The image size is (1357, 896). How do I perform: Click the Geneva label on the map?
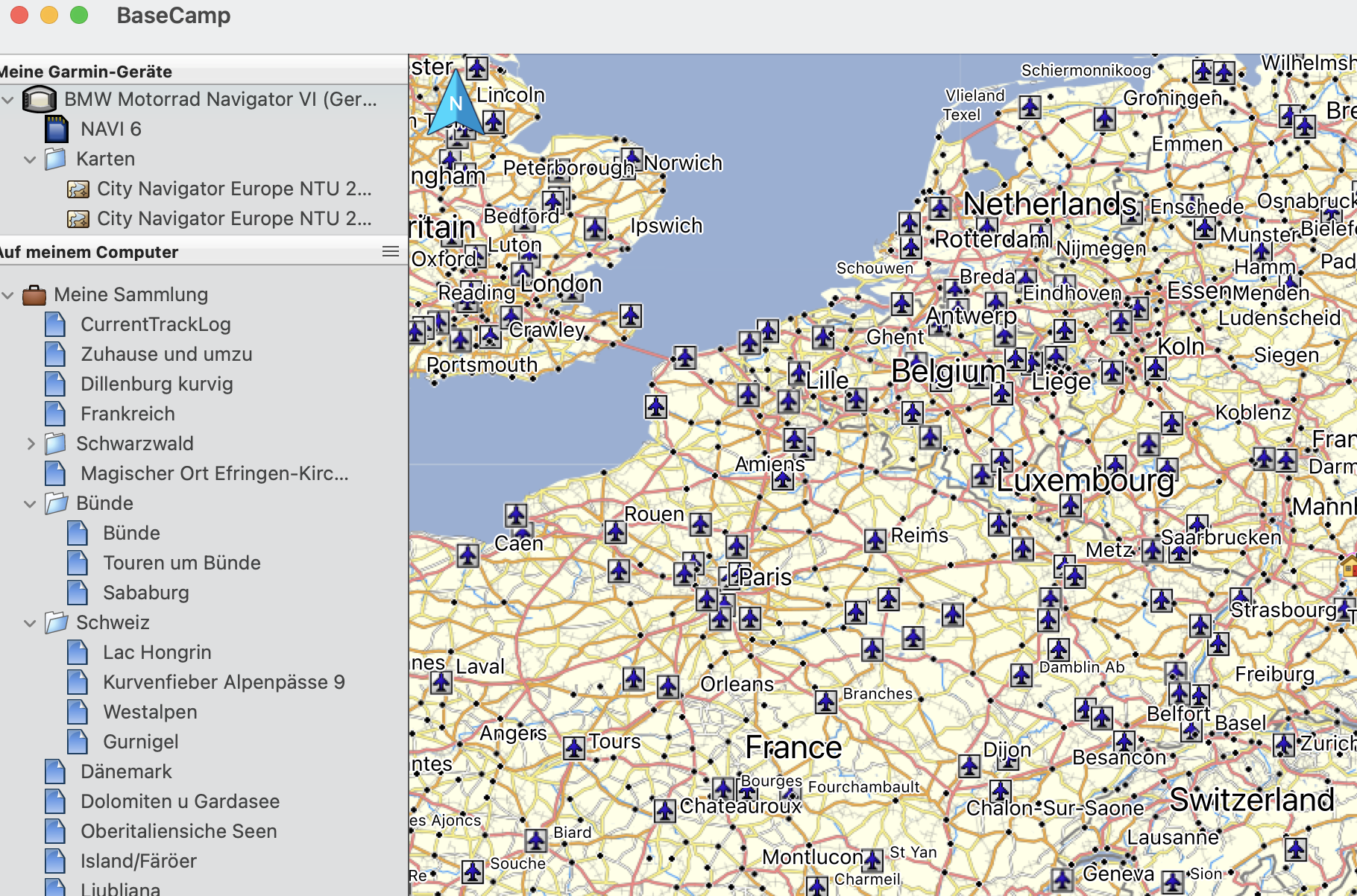pyautogui.click(x=1118, y=873)
